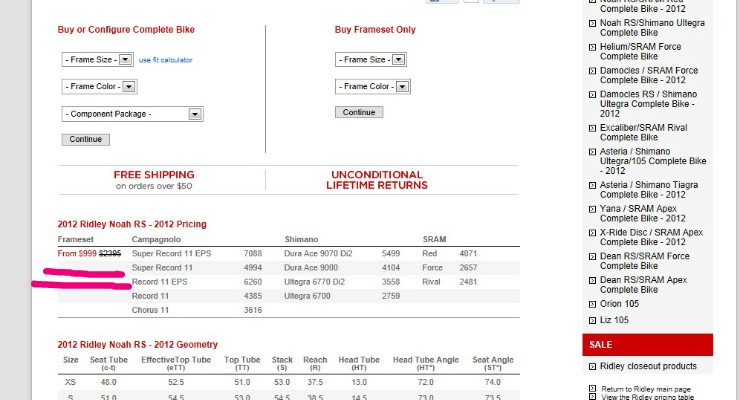The image size is (740, 400).
Task: Click the price value 4071
Action: click(468, 253)
